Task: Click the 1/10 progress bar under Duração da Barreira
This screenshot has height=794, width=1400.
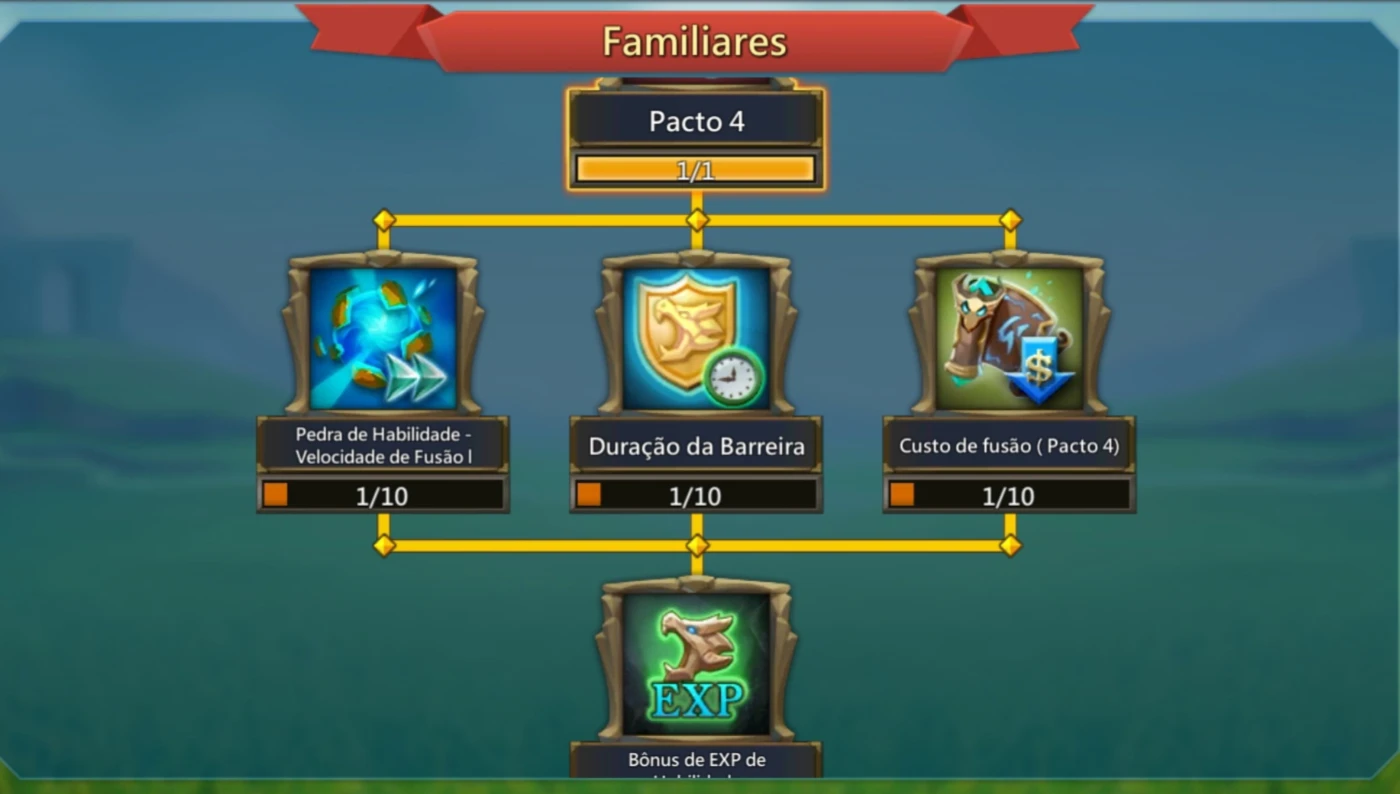Action: pyautogui.click(x=696, y=495)
